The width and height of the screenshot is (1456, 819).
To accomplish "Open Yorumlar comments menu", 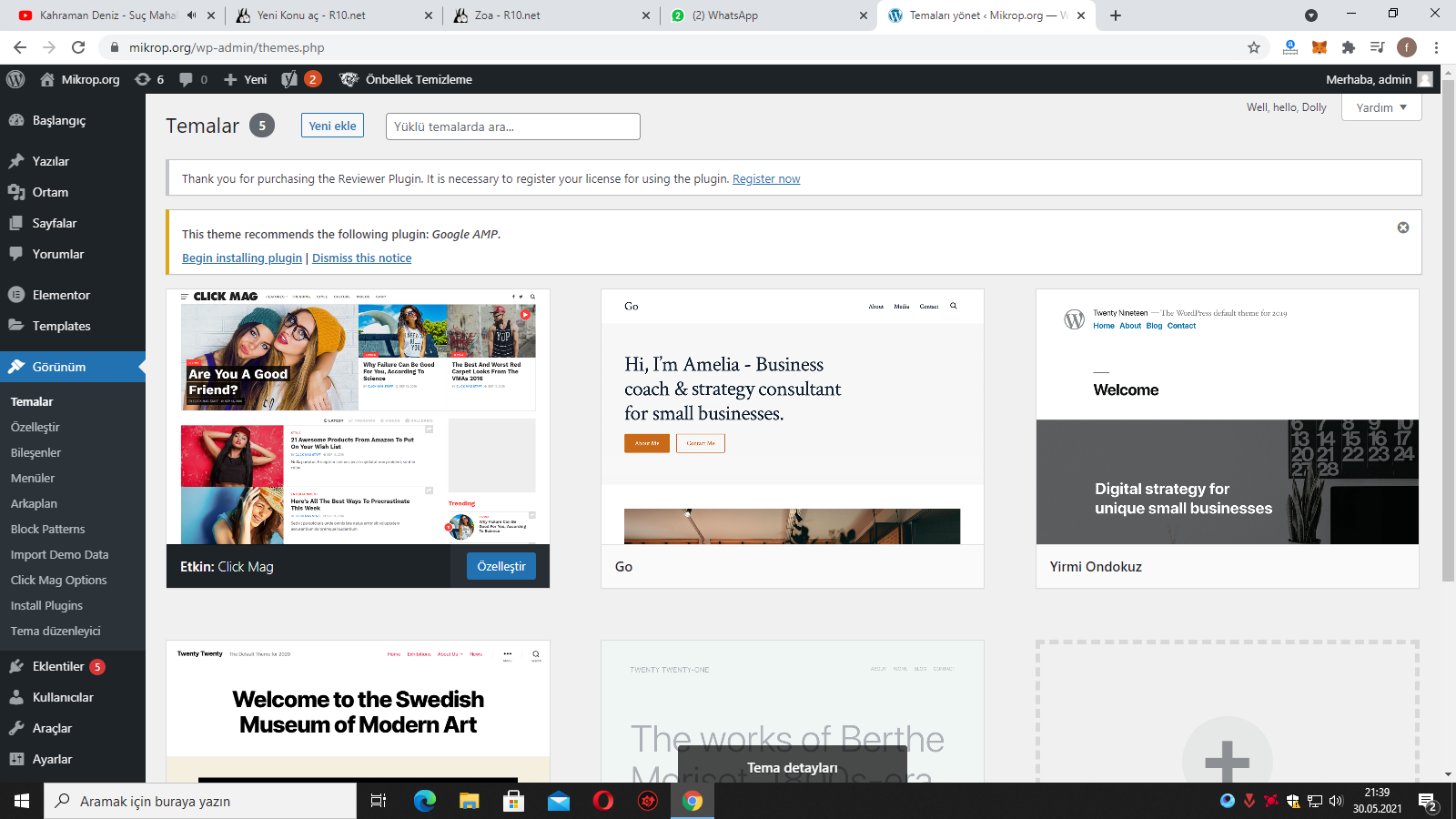I will pyautogui.click(x=73, y=254).
